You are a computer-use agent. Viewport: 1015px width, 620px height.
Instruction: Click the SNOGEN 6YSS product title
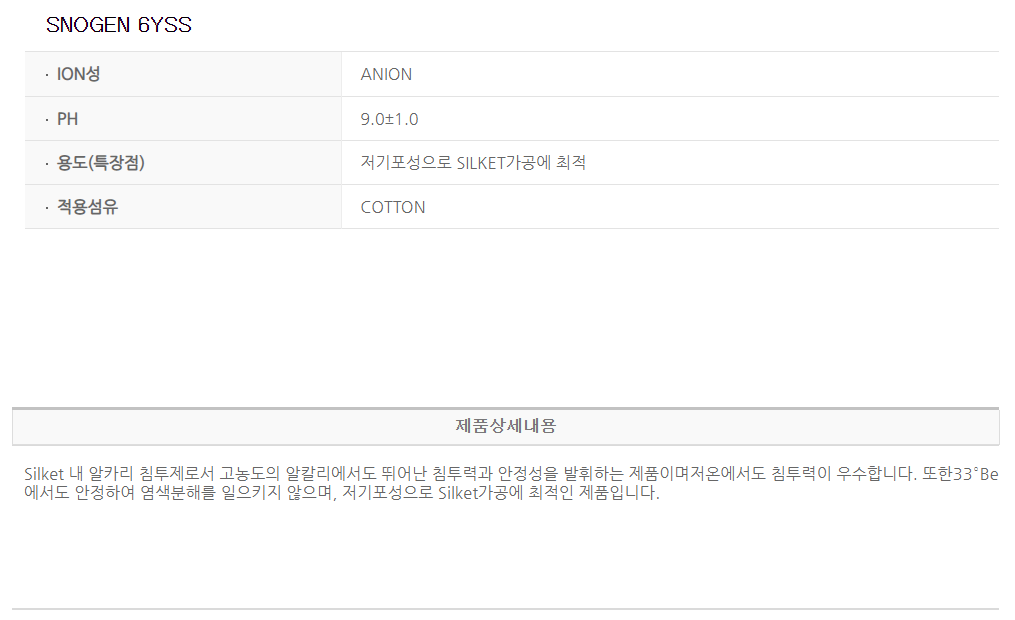pos(119,26)
